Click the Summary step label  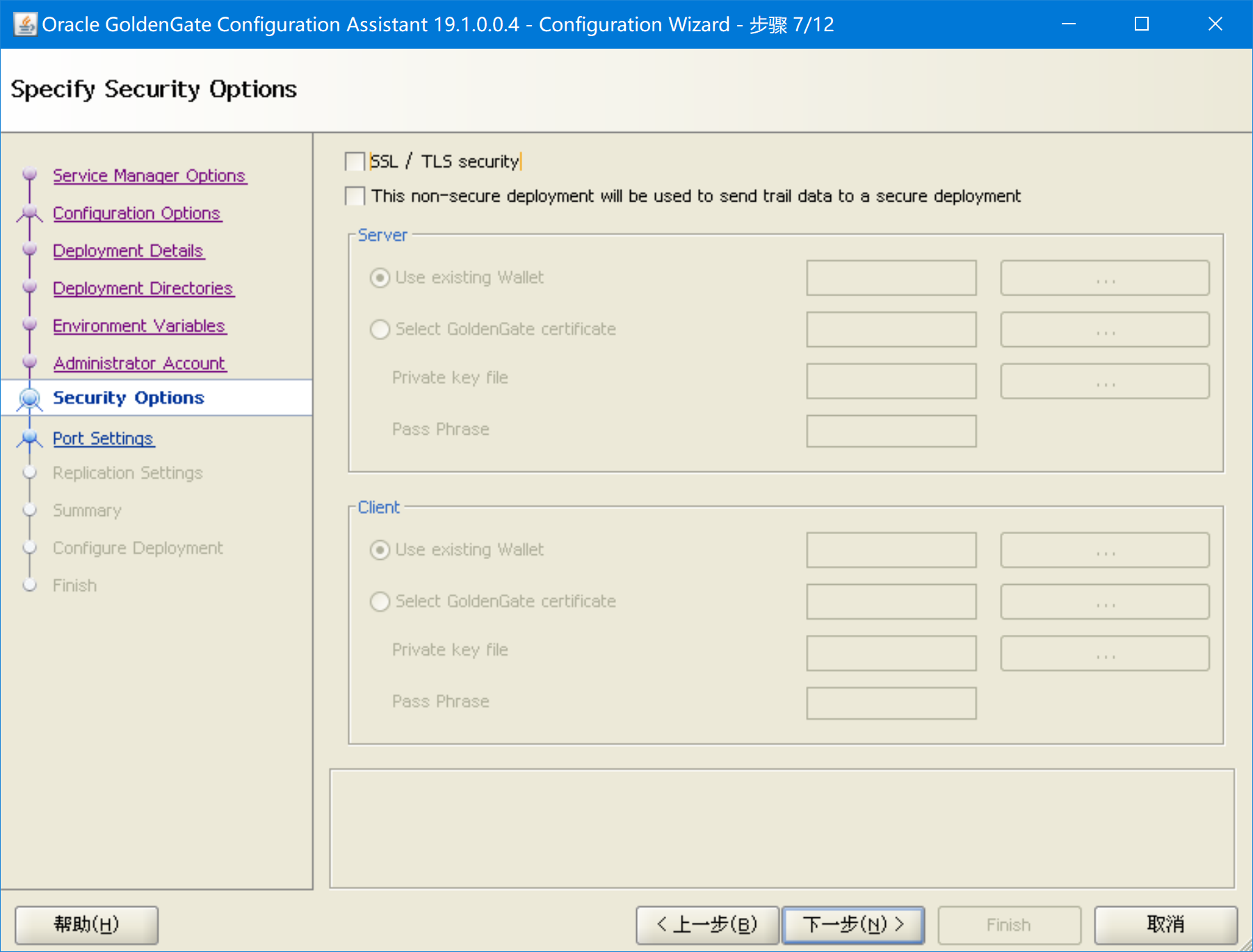pos(87,510)
